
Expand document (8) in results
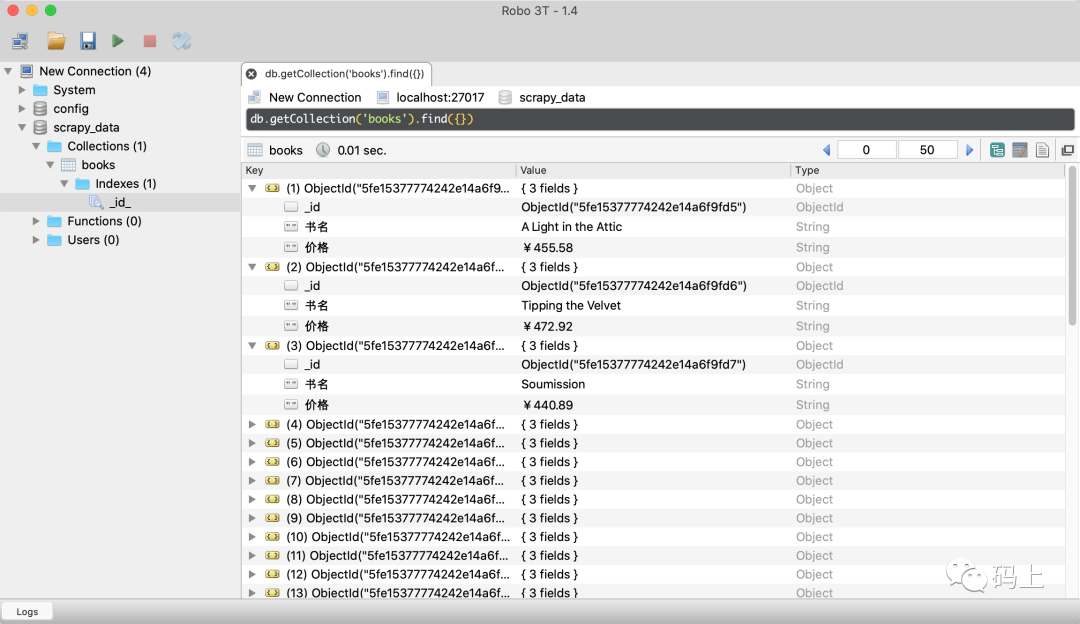252,499
